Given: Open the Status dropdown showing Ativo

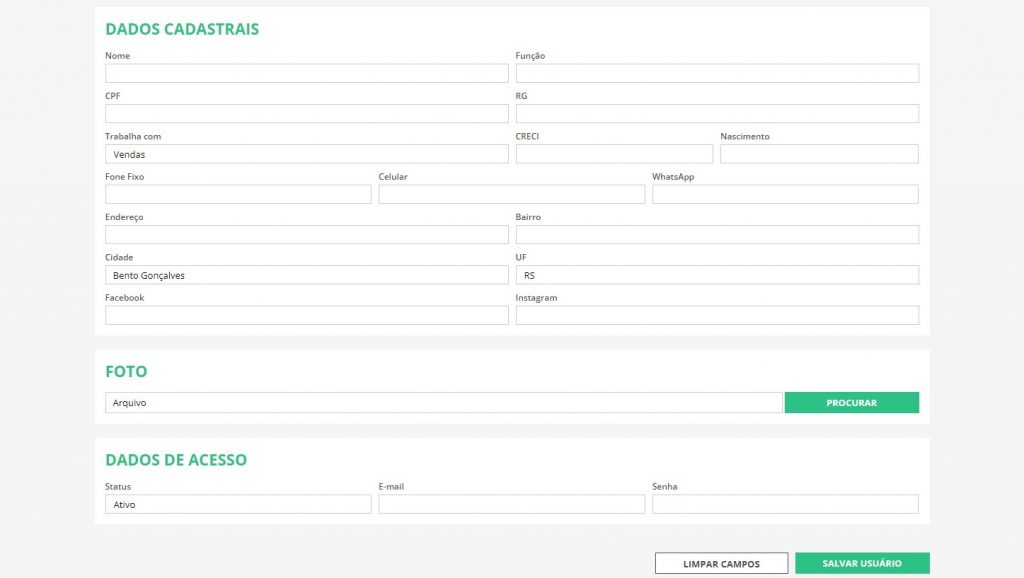Looking at the screenshot, I should tap(238, 504).
